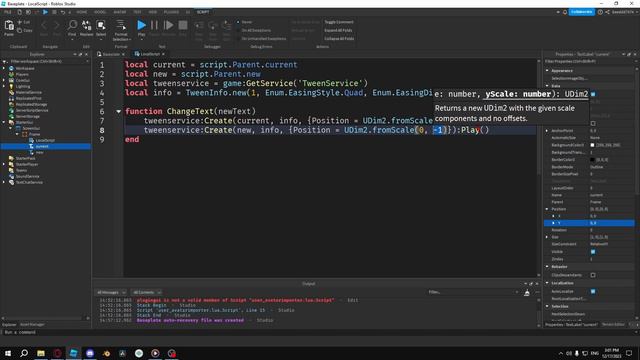This screenshot has height=360, width=640.
Task: Click Collapse All Folds
Action: pos(339,39)
